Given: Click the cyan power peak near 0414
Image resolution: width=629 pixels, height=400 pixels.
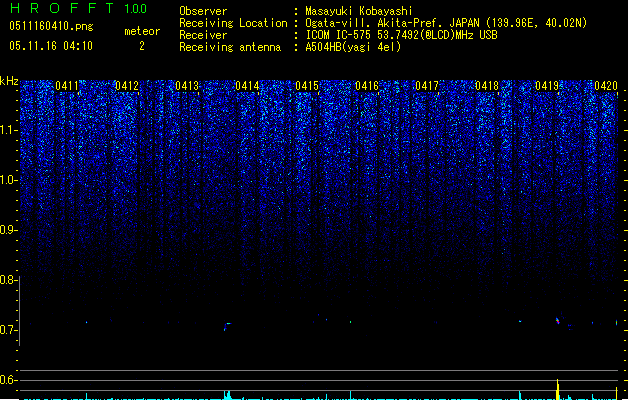Looking at the screenshot, I should (x=227, y=395).
